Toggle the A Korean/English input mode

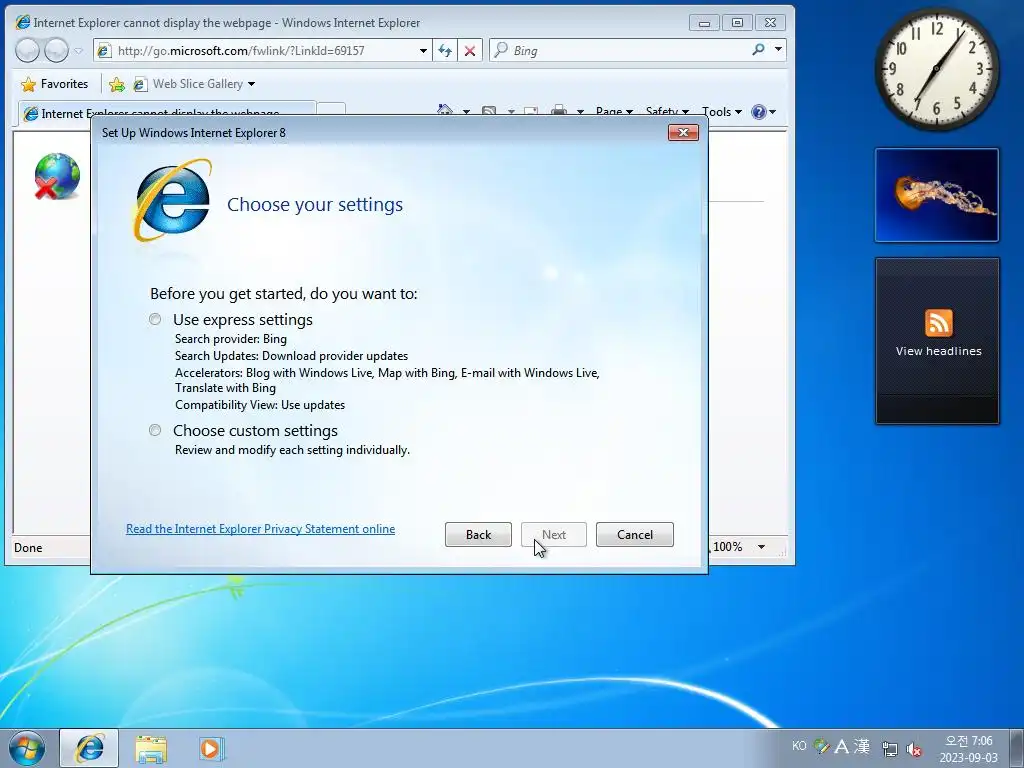pos(841,746)
